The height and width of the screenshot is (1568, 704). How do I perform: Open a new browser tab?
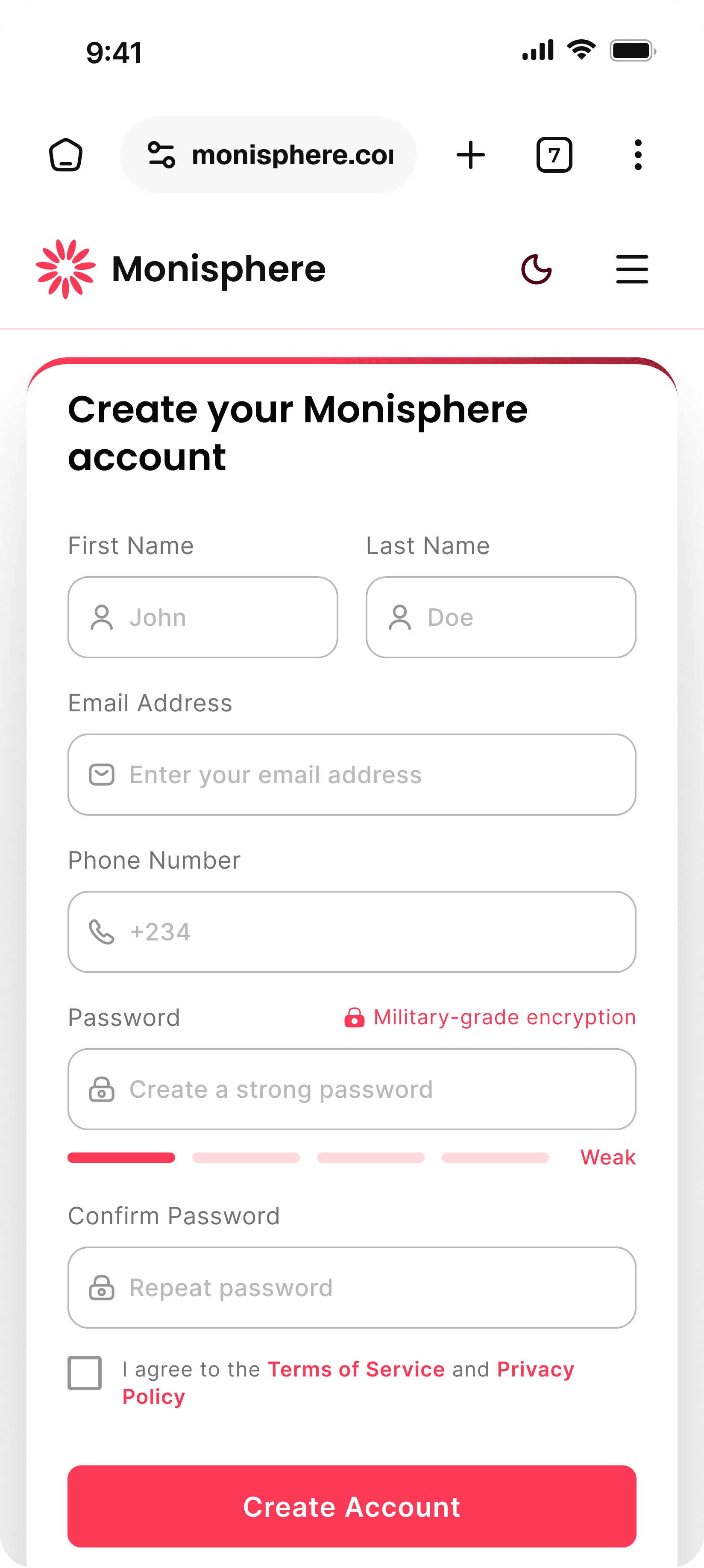pos(472,155)
